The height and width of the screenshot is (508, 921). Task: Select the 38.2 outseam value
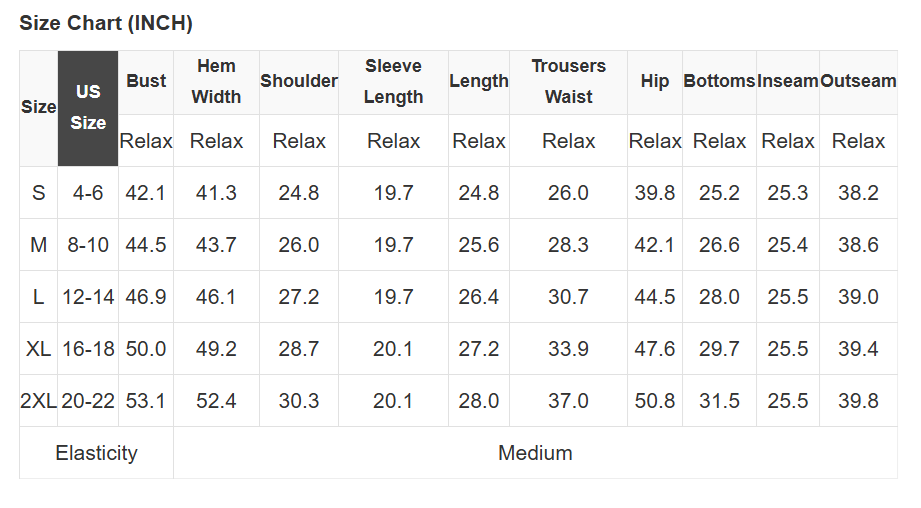coord(858,193)
